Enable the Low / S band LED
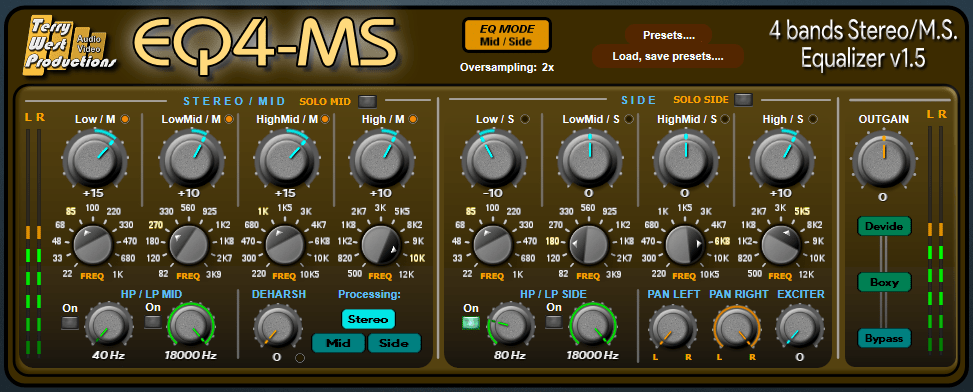The image size is (973, 392). [525, 119]
